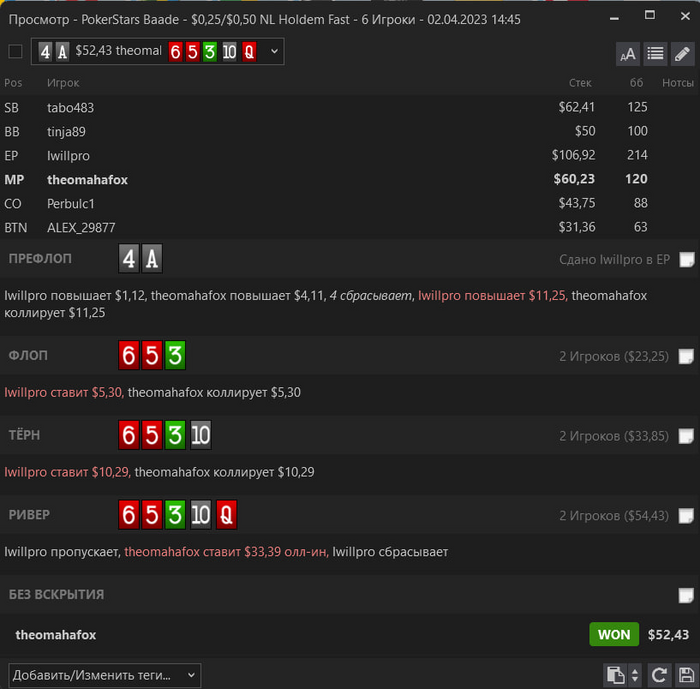Click the copy format stepper arrows

click(635, 675)
